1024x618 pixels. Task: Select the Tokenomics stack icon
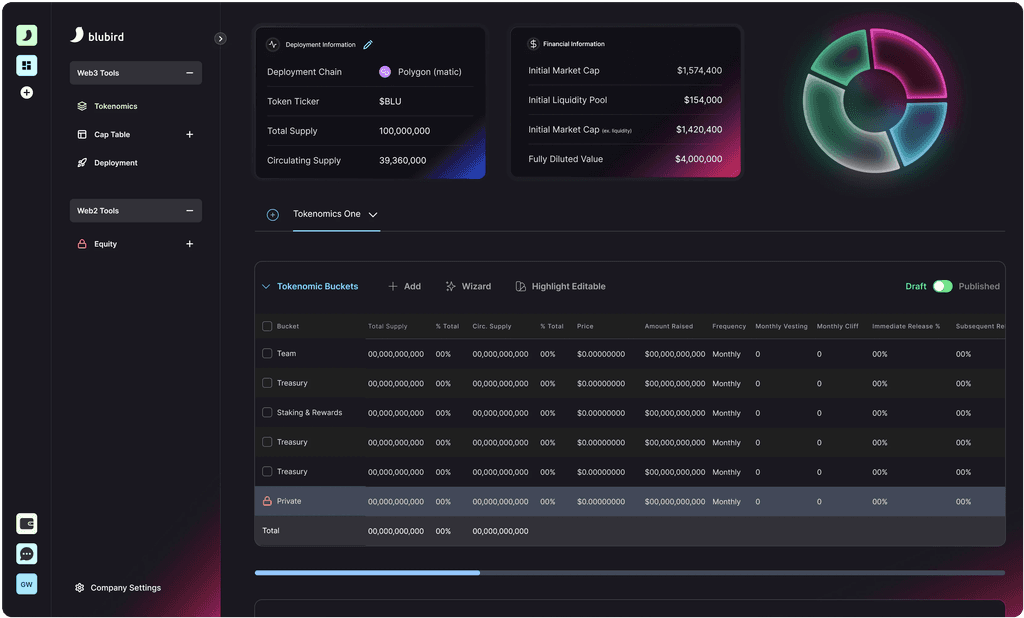[x=84, y=105]
